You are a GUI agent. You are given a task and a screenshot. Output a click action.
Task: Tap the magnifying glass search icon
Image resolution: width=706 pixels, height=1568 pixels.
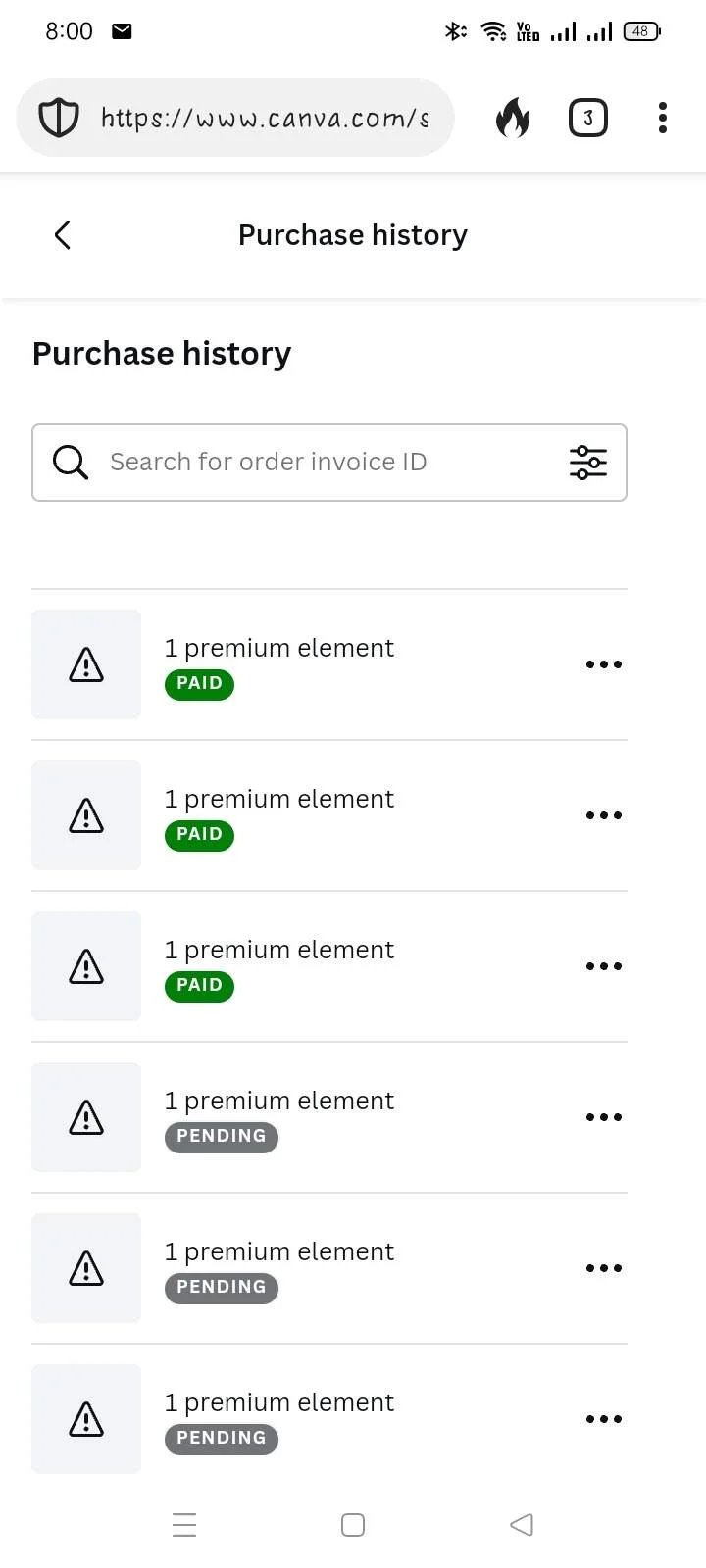coord(71,462)
